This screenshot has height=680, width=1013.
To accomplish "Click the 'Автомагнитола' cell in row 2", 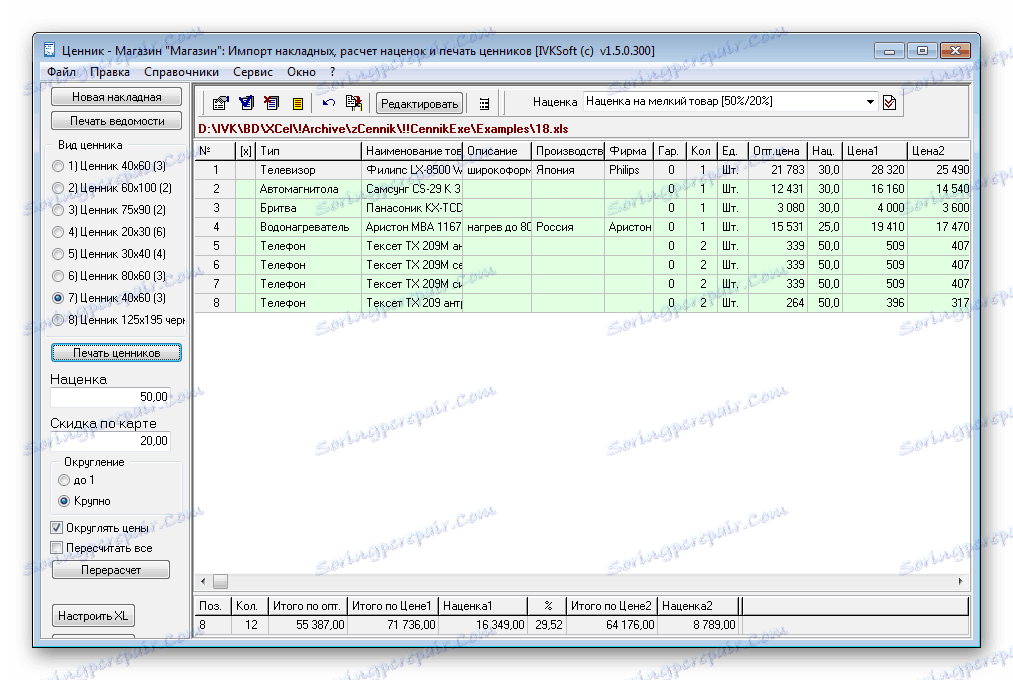I will [x=308, y=189].
